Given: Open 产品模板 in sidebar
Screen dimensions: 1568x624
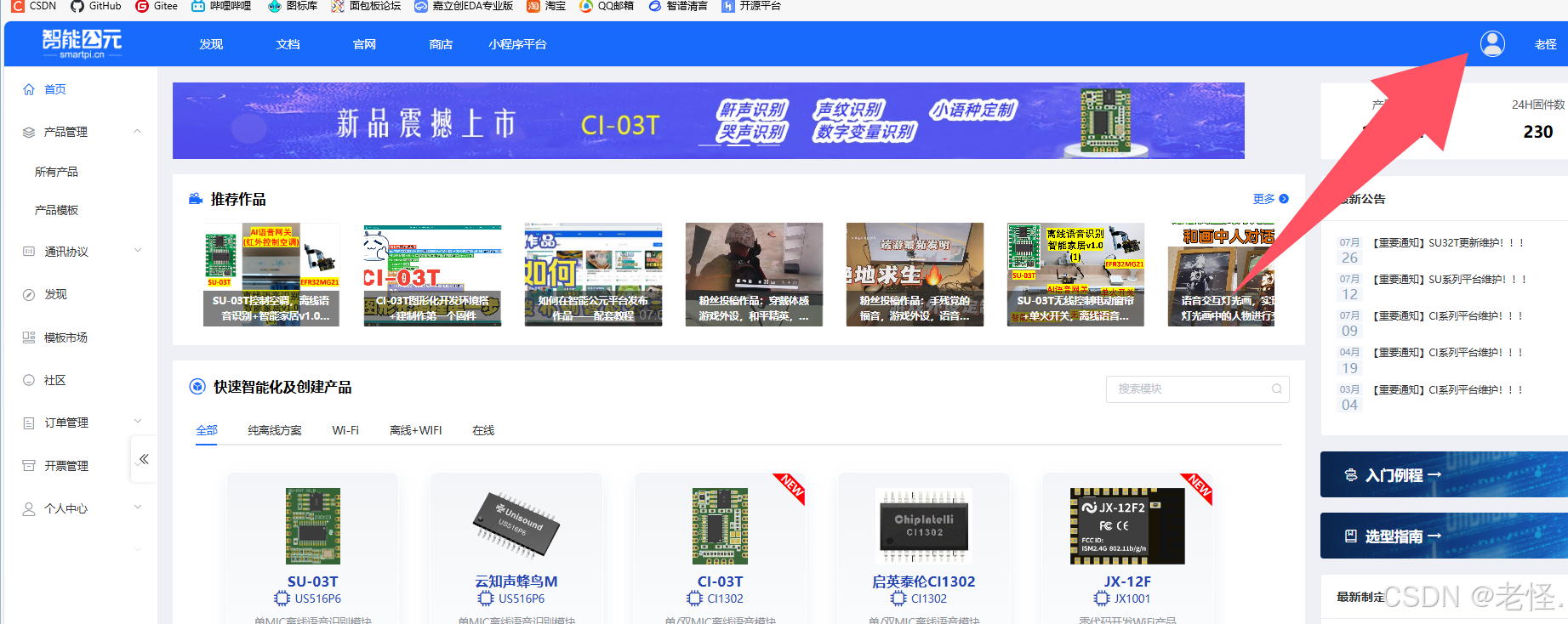Looking at the screenshot, I should pos(56,210).
